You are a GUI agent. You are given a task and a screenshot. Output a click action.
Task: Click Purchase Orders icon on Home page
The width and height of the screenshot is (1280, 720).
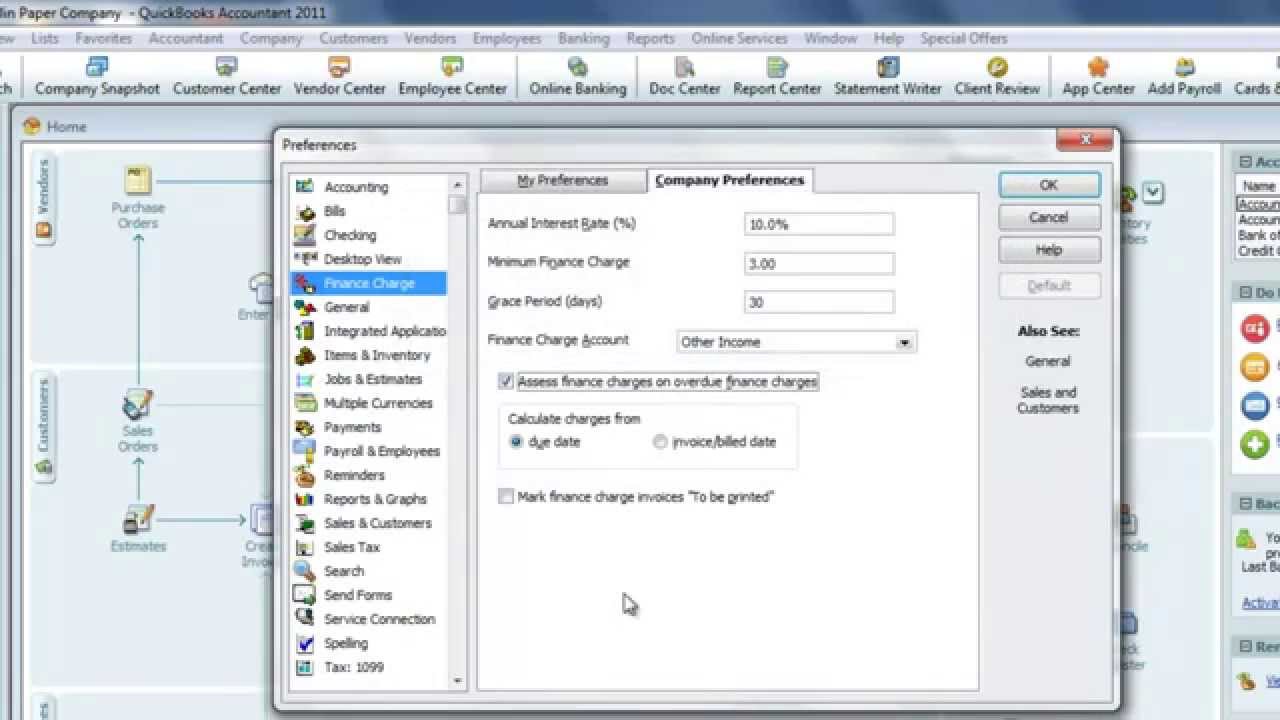(x=138, y=181)
